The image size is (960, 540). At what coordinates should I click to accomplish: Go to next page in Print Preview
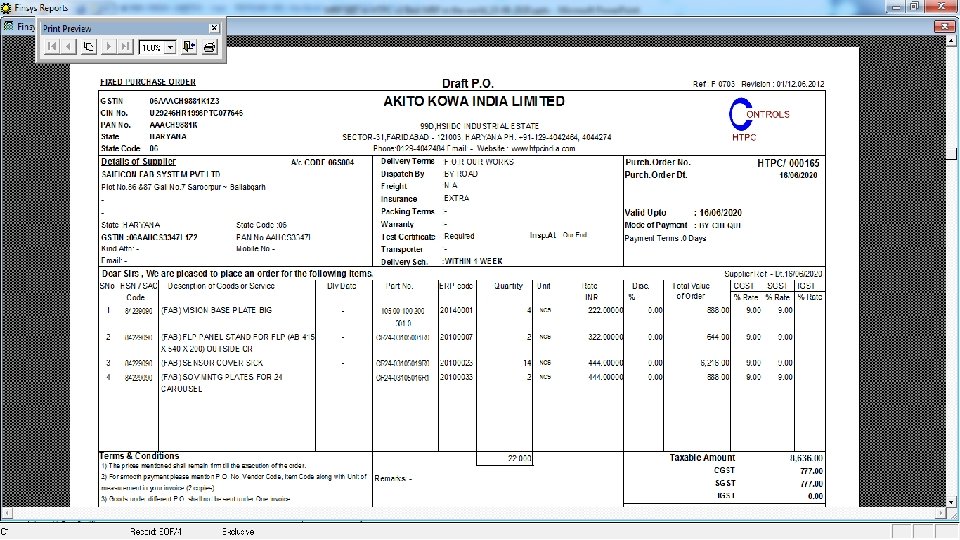click(108, 47)
